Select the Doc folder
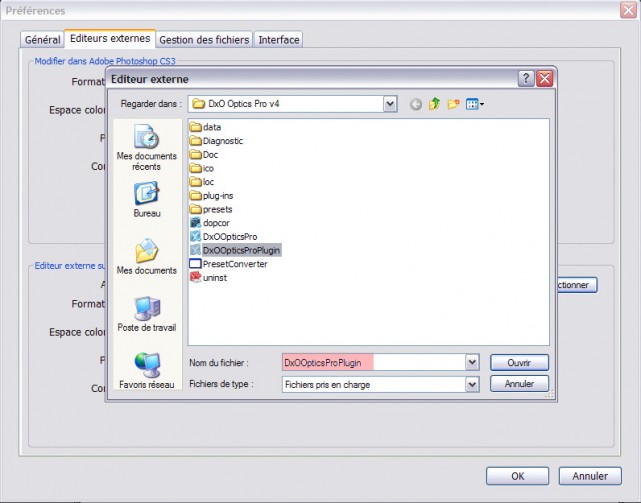The width and height of the screenshot is (641, 503). (204, 155)
